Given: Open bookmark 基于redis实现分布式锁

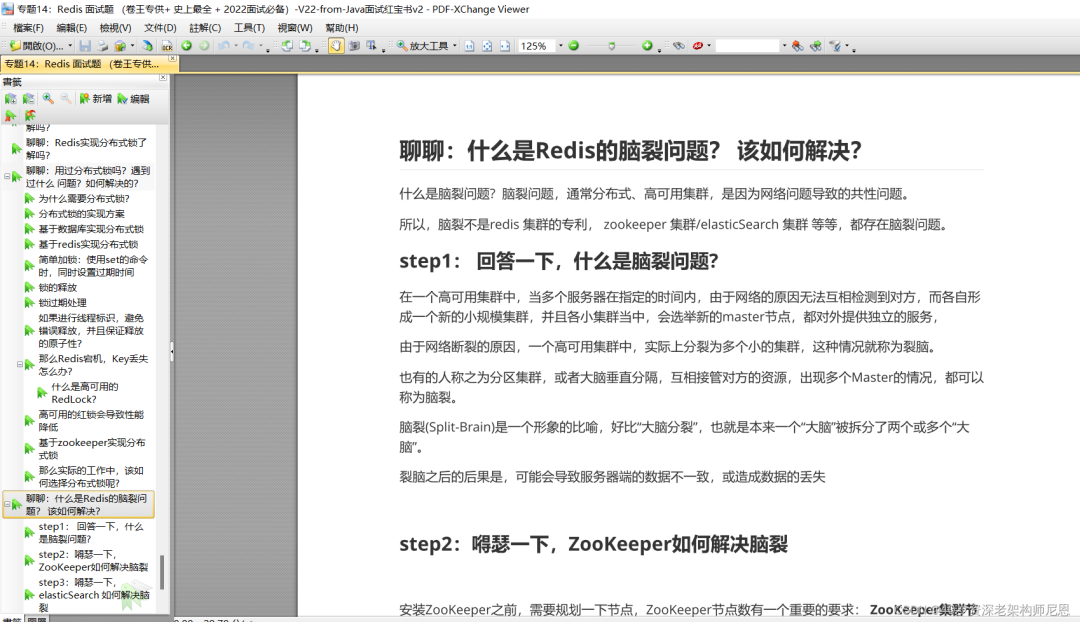Looking at the screenshot, I should click(x=88, y=244).
